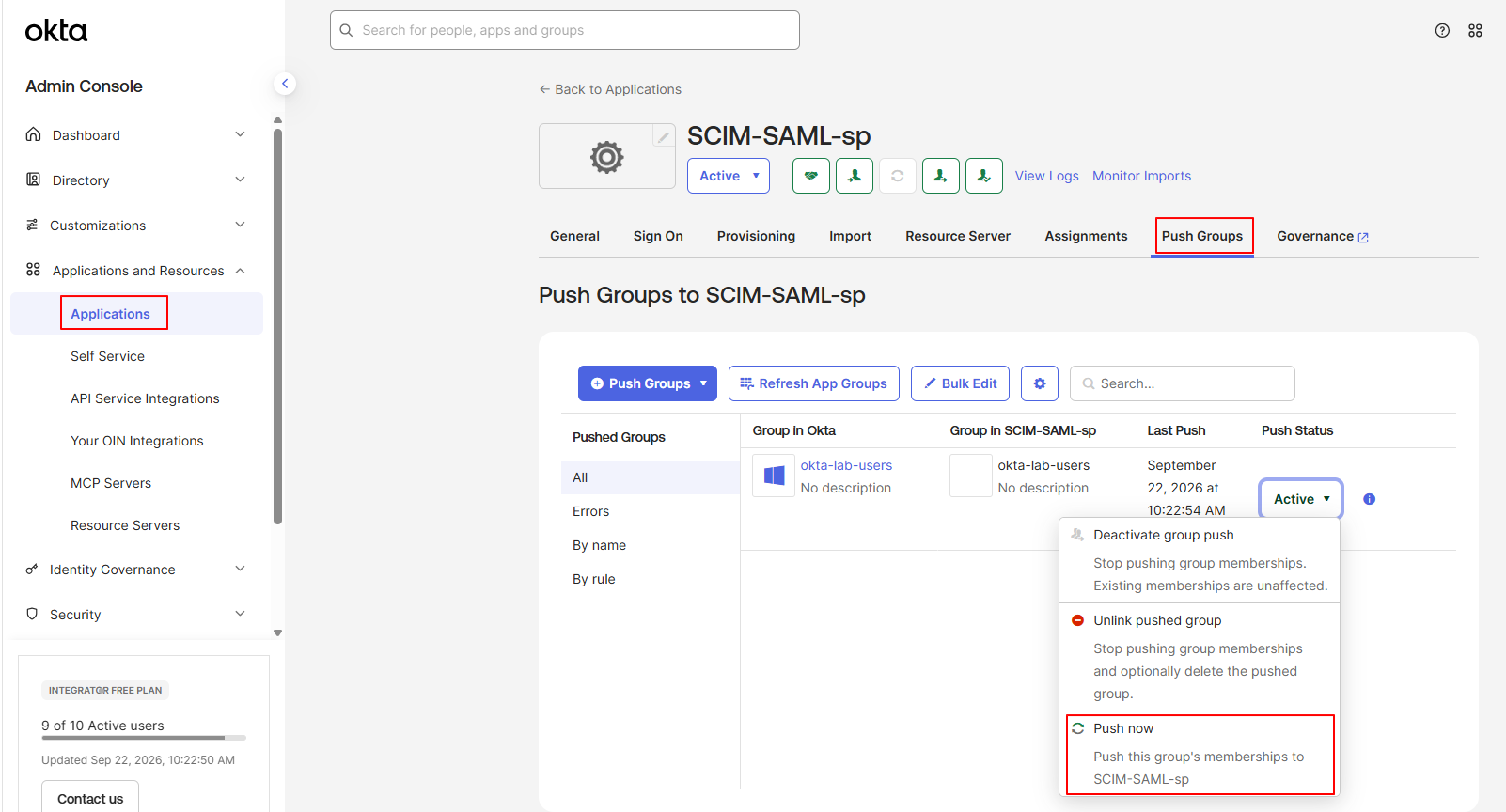Image resolution: width=1506 pixels, height=812 pixels.
Task: Open okta-lab-users group link
Action: [x=846, y=465]
